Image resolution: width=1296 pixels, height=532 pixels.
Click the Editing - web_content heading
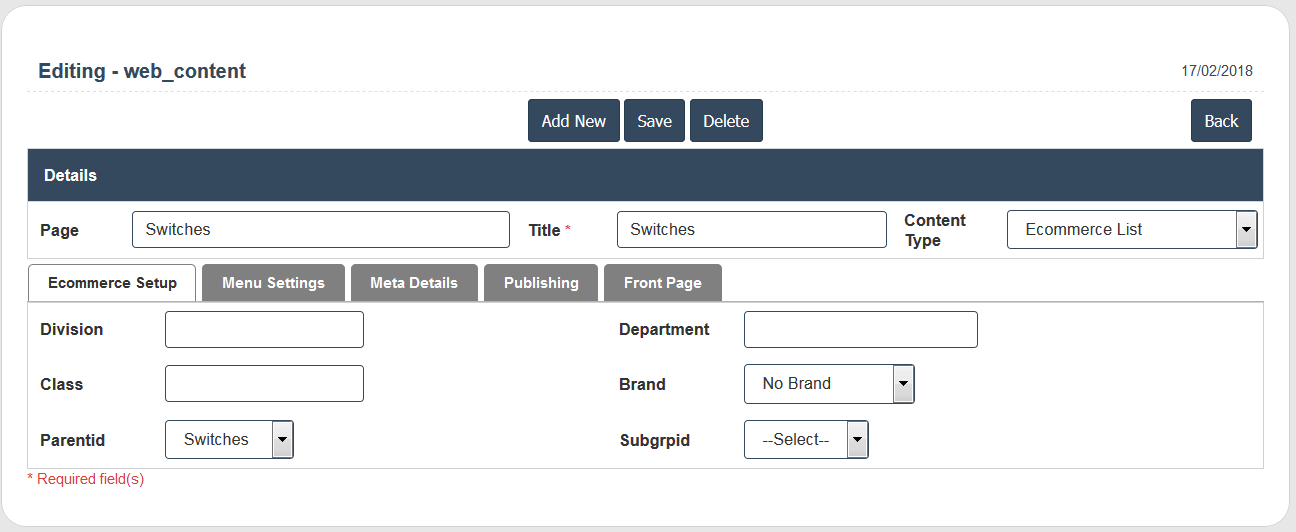click(142, 71)
